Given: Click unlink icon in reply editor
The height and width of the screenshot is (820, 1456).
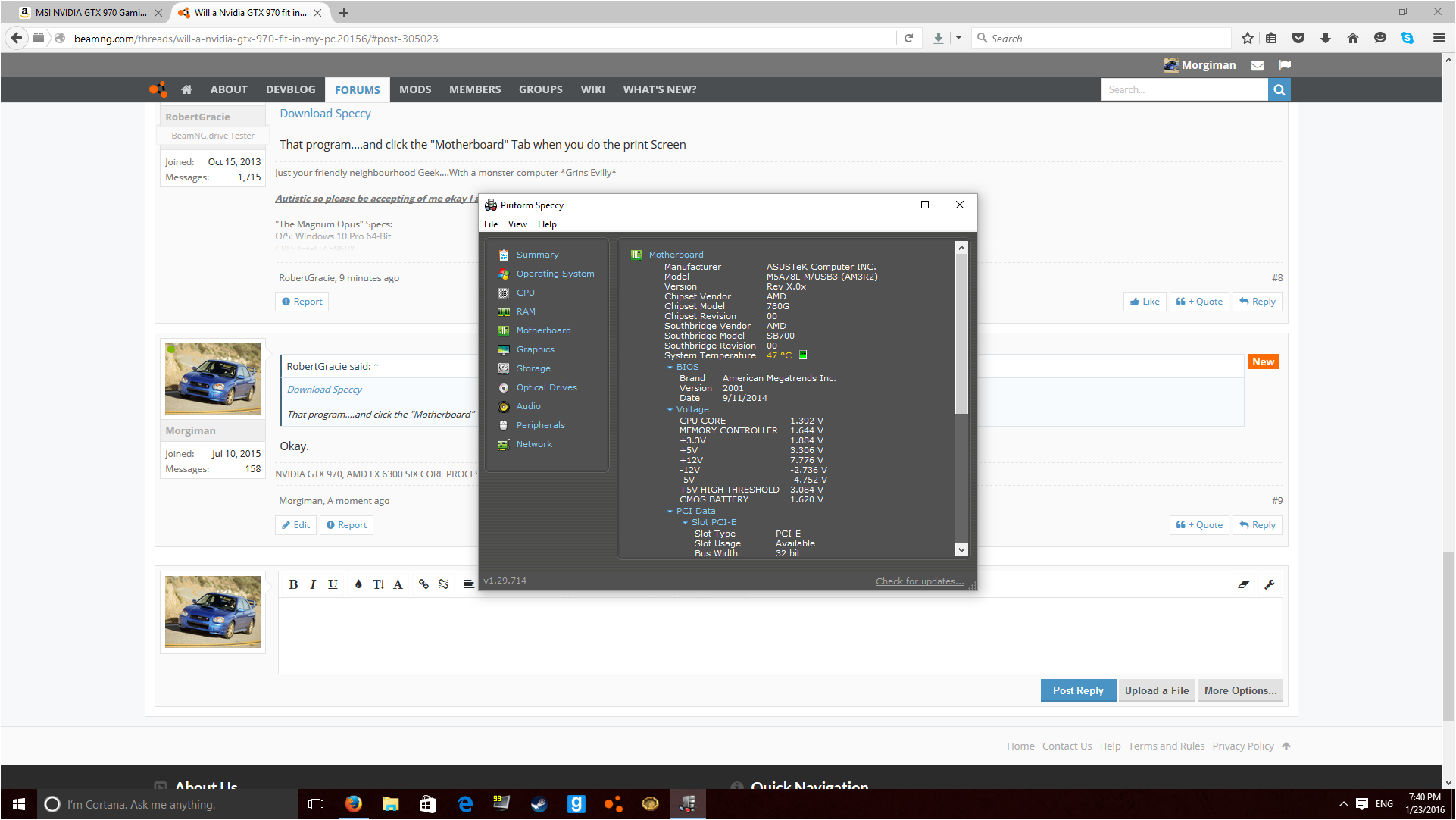Looking at the screenshot, I should [x=444, y=584].
